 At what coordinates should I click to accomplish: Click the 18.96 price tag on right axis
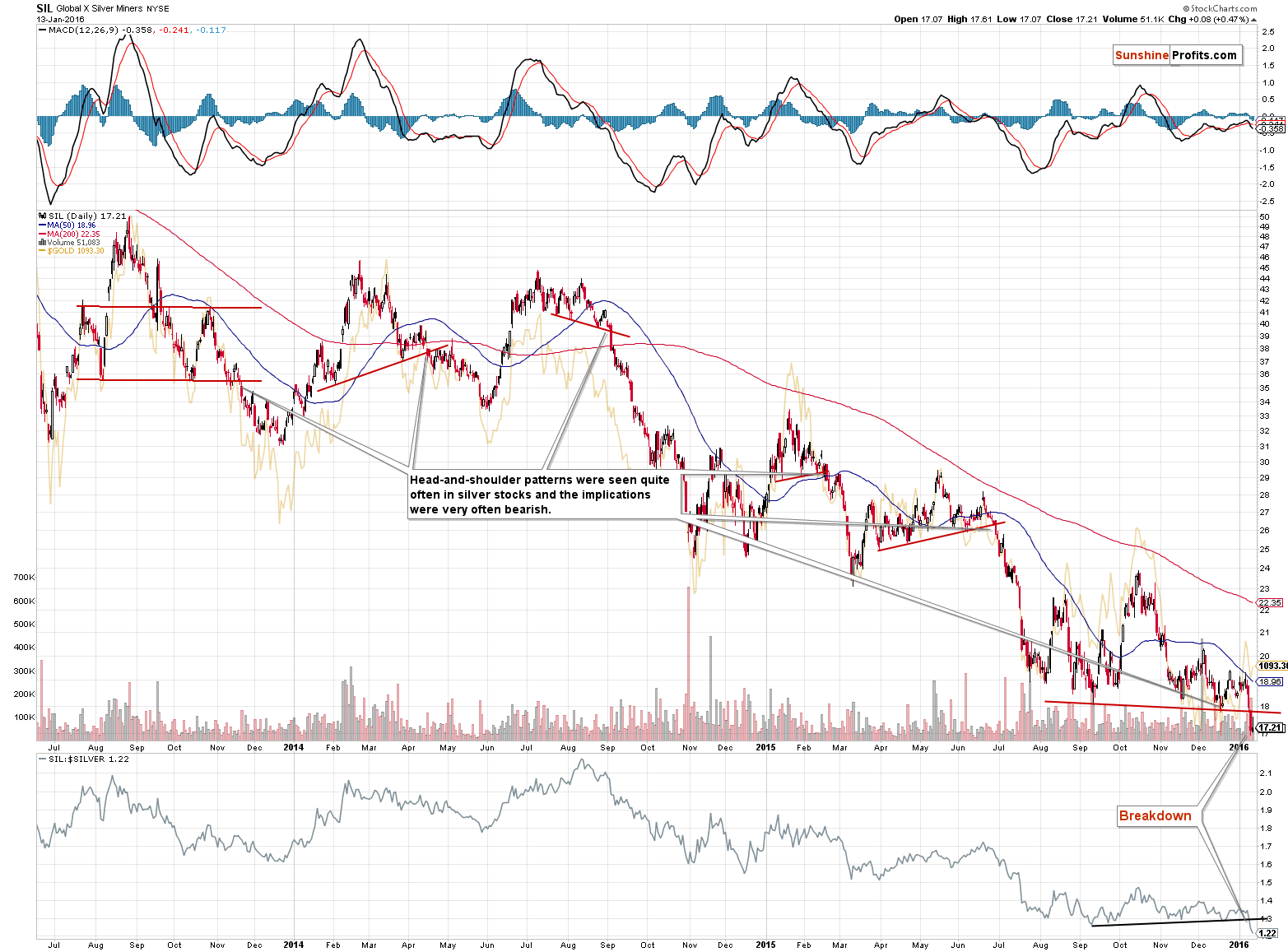point(1270,681)
